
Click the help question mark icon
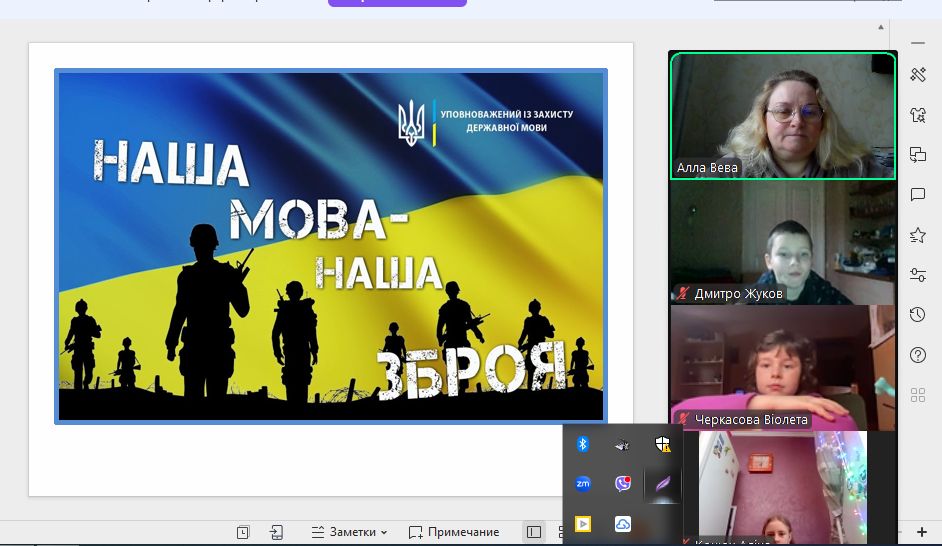click(918, 355)
